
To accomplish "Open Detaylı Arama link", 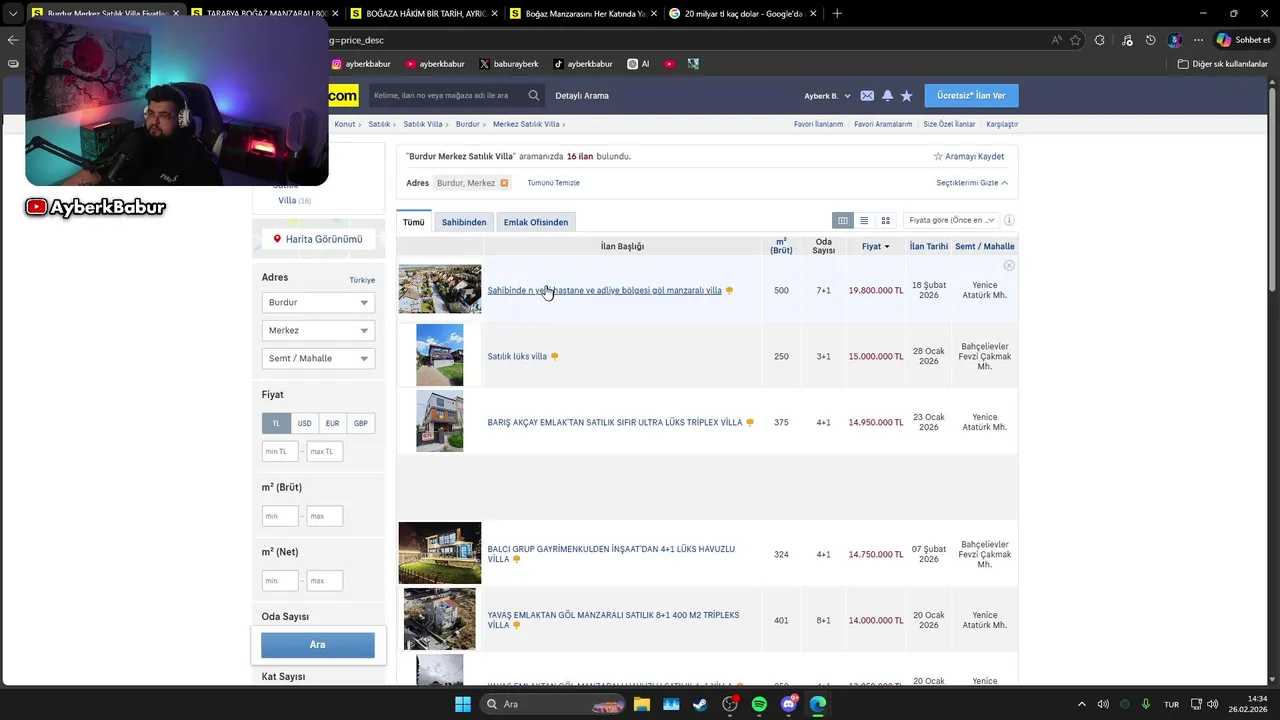I will (x=582, y=96).
